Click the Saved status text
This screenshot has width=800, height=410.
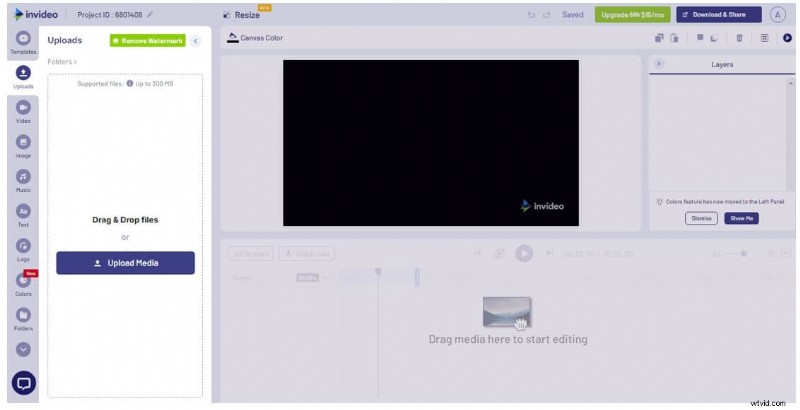[572, 15]
